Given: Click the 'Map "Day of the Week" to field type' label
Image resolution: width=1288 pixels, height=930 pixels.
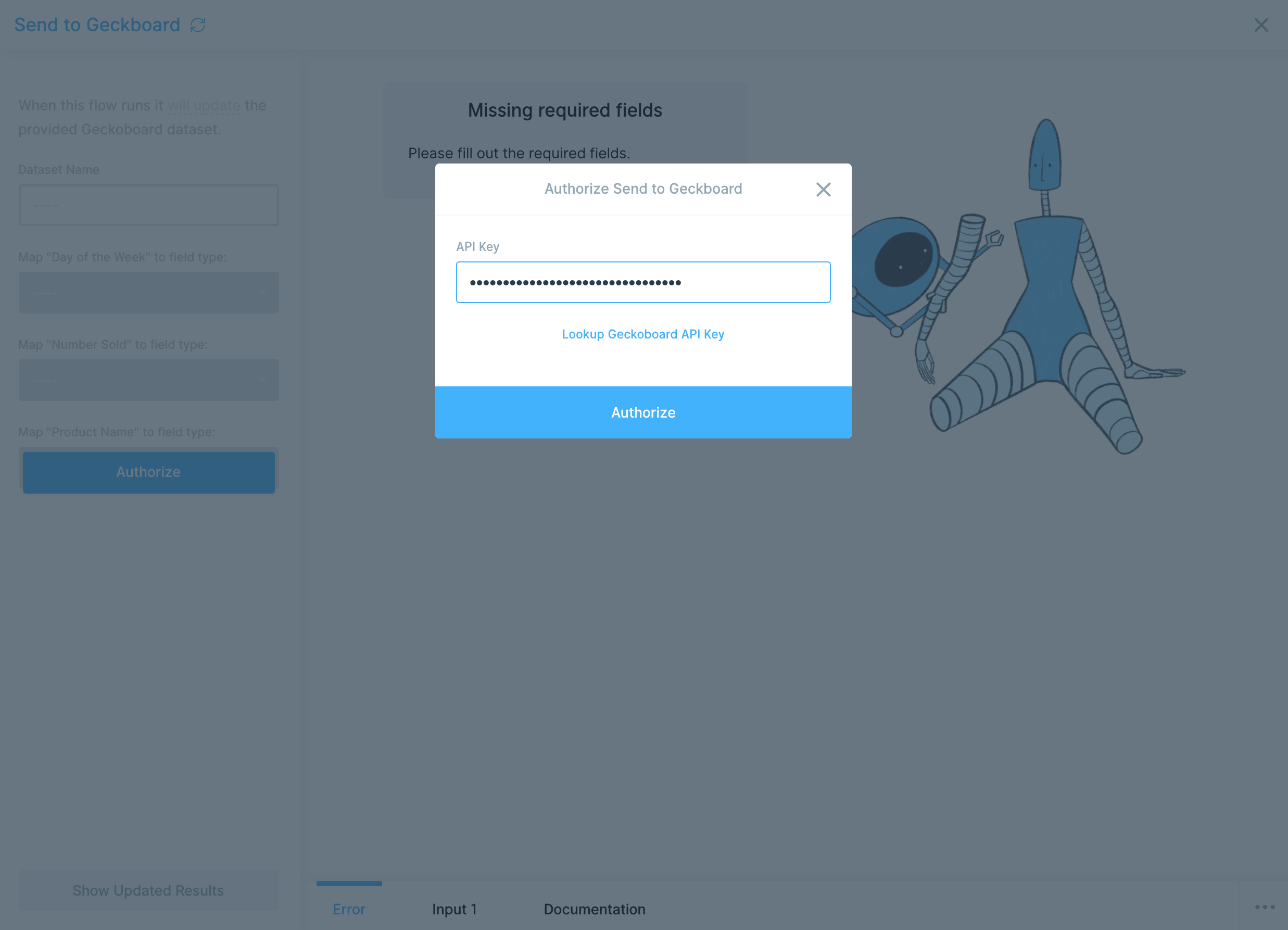Looking at the screenshot, I should [122, 257].
